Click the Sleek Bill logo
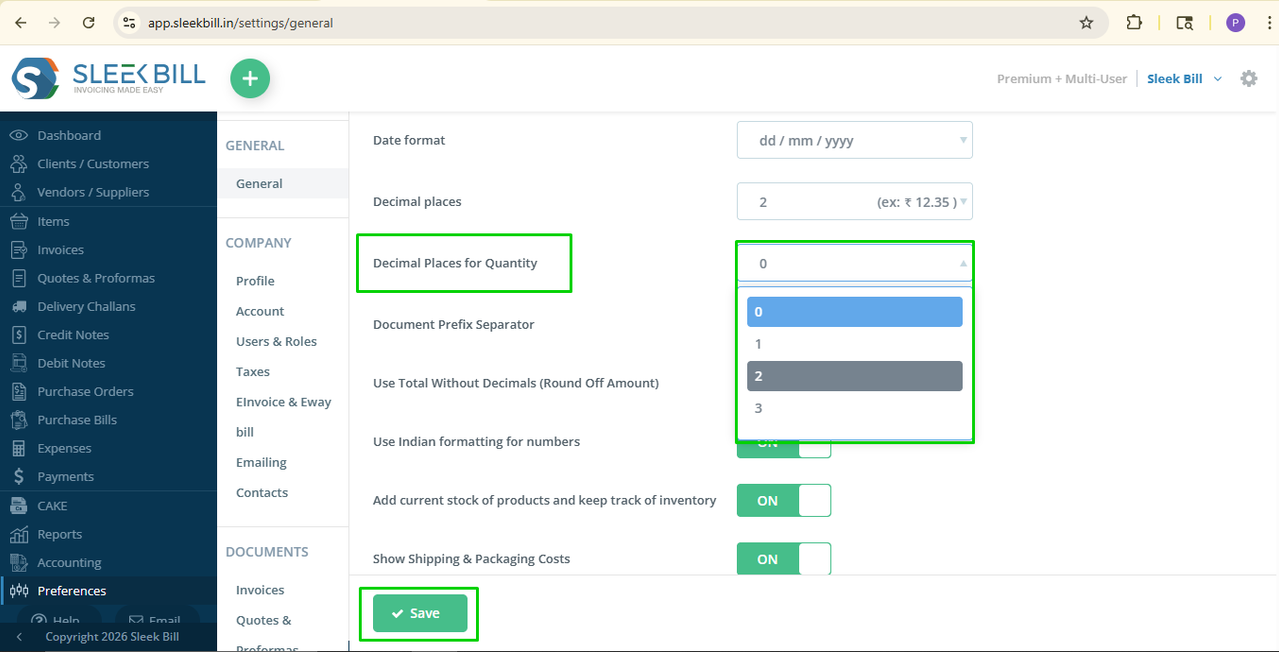 tap(108, 78)
